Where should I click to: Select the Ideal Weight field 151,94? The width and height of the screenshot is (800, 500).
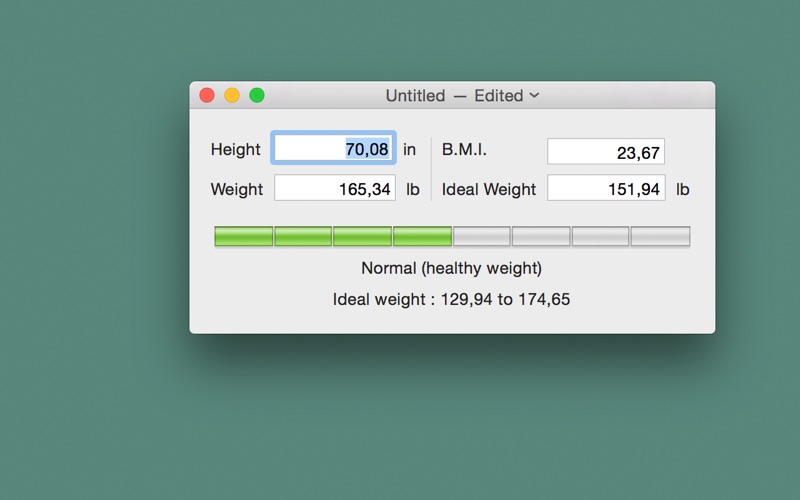click(606, 188)
